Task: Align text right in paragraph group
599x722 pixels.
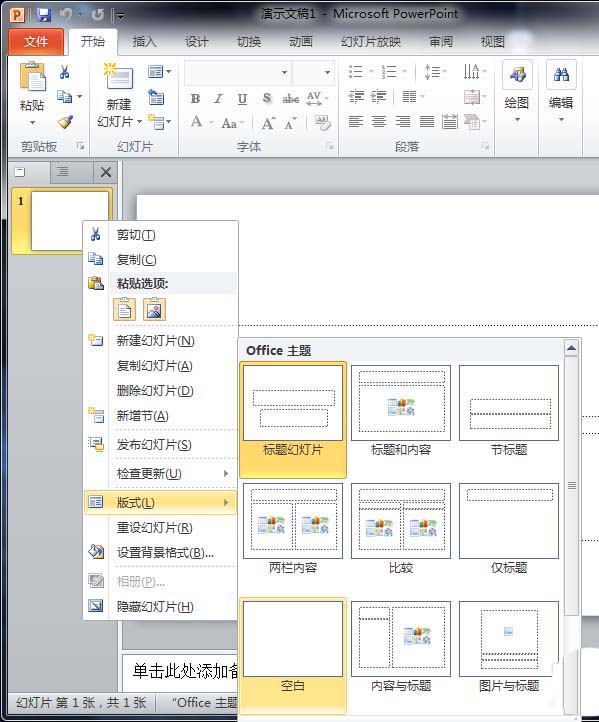Action: (x=403, y=122)
